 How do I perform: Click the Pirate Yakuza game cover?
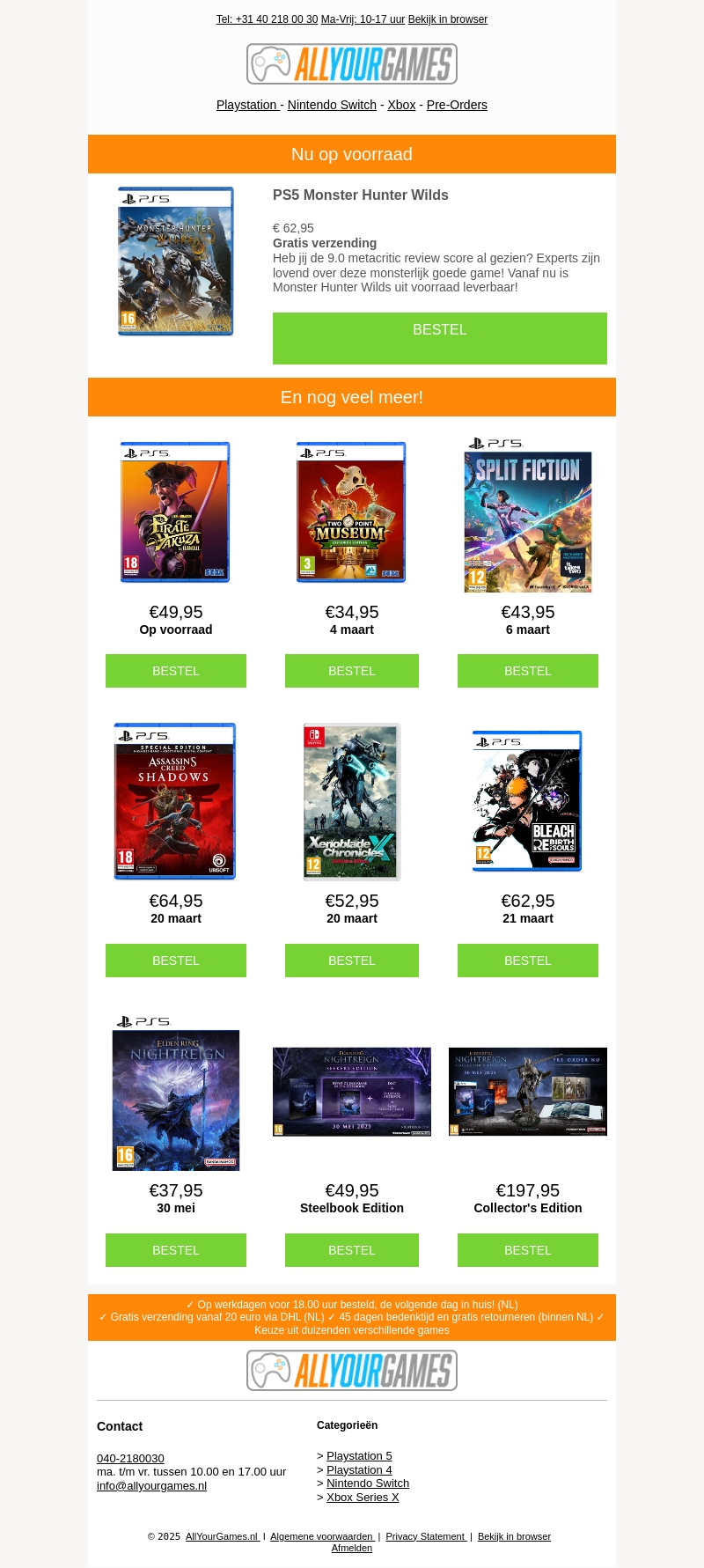click(175, 512)
